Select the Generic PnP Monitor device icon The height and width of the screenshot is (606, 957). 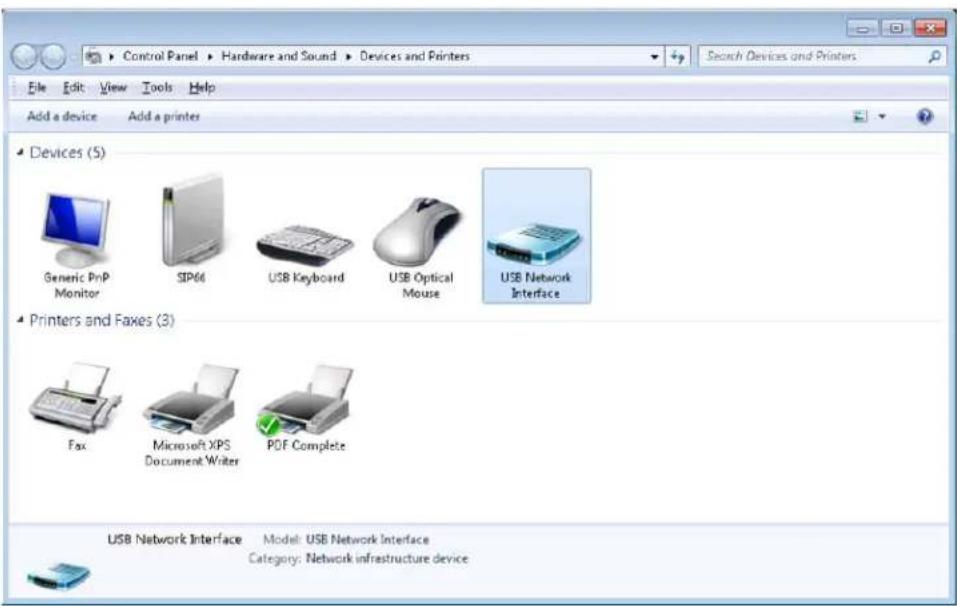point(76,229)
